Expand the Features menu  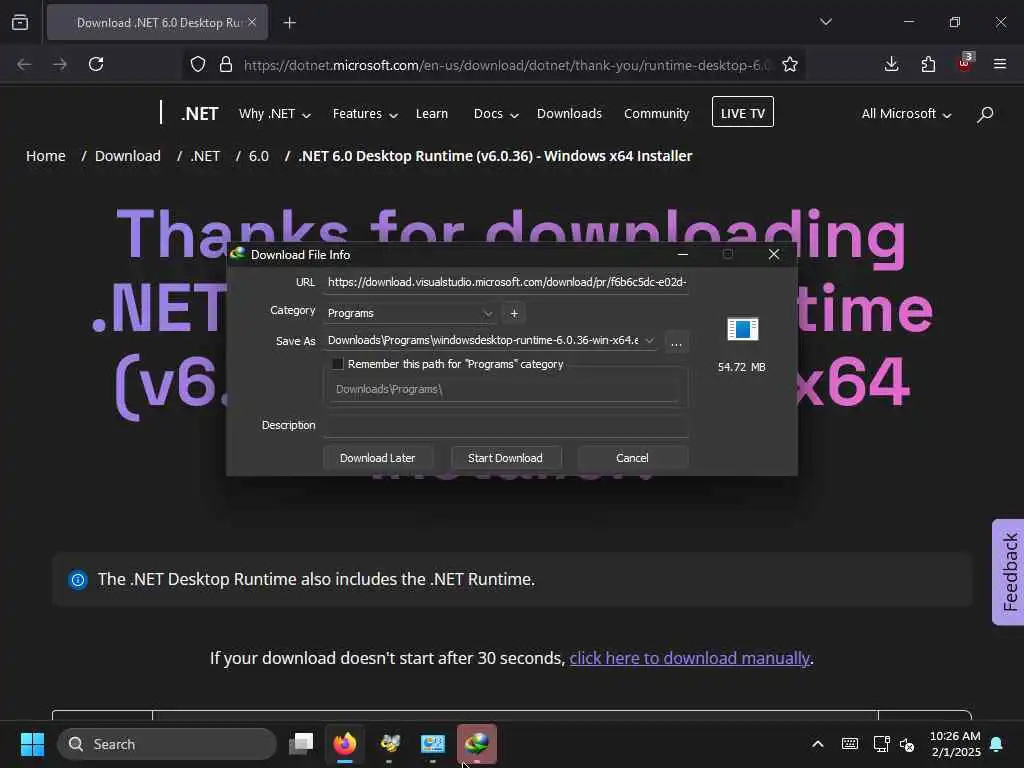[x=365, y=114]
